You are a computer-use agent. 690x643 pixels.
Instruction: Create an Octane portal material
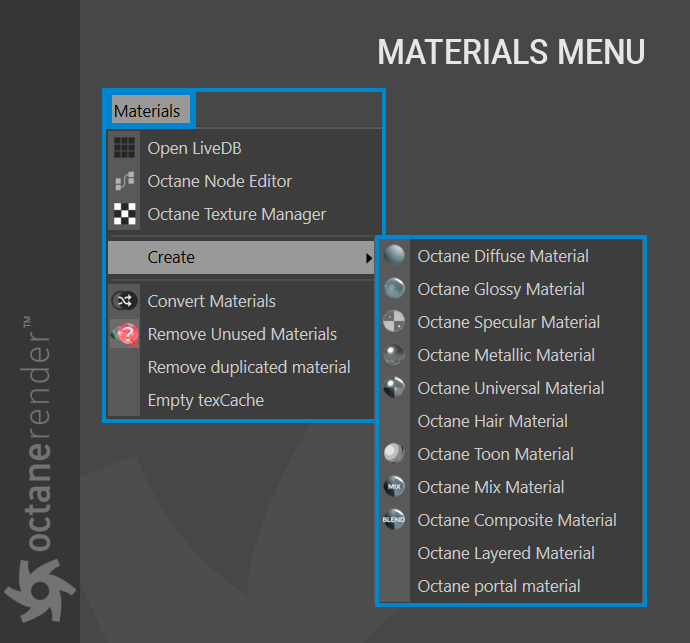click(510, 586)
